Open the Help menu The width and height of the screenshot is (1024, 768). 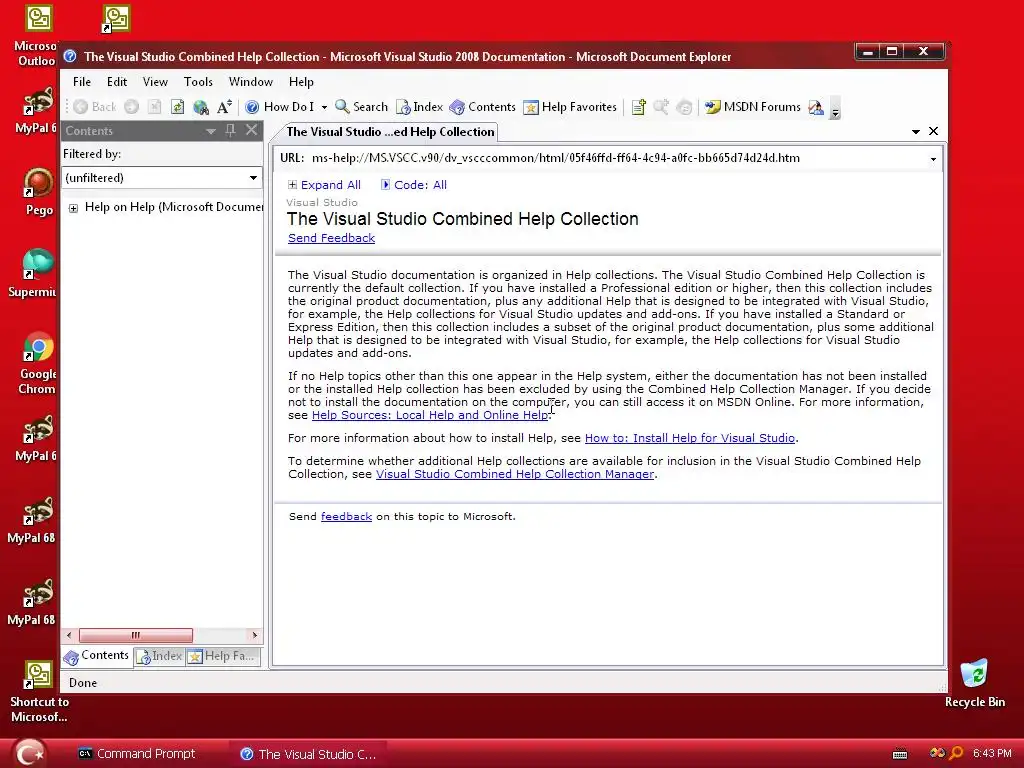pyautogui.click(x=301, y=82)
